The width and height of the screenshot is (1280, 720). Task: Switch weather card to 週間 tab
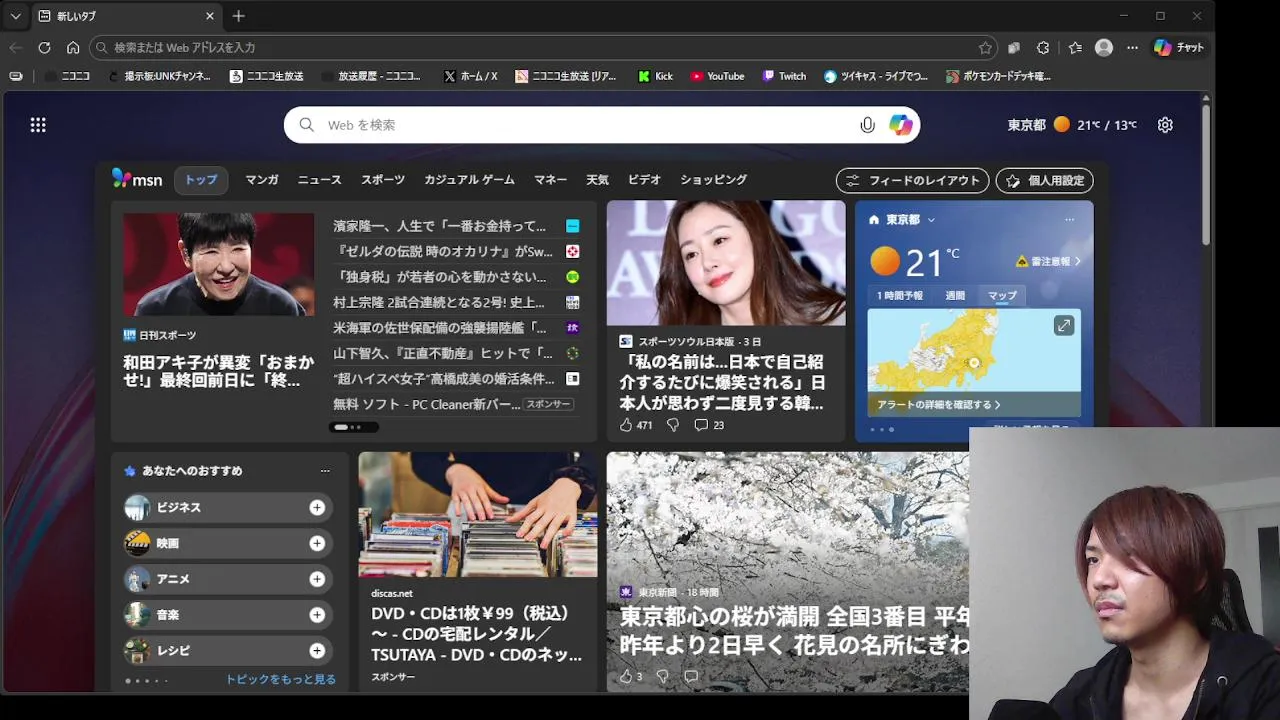click(x=955, y=296)
